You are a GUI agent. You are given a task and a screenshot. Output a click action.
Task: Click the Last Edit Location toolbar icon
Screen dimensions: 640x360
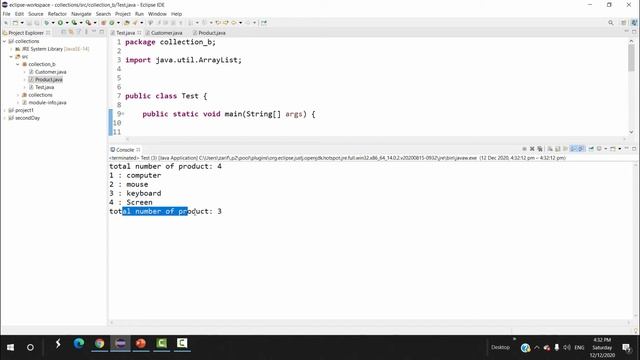[218, 23]
